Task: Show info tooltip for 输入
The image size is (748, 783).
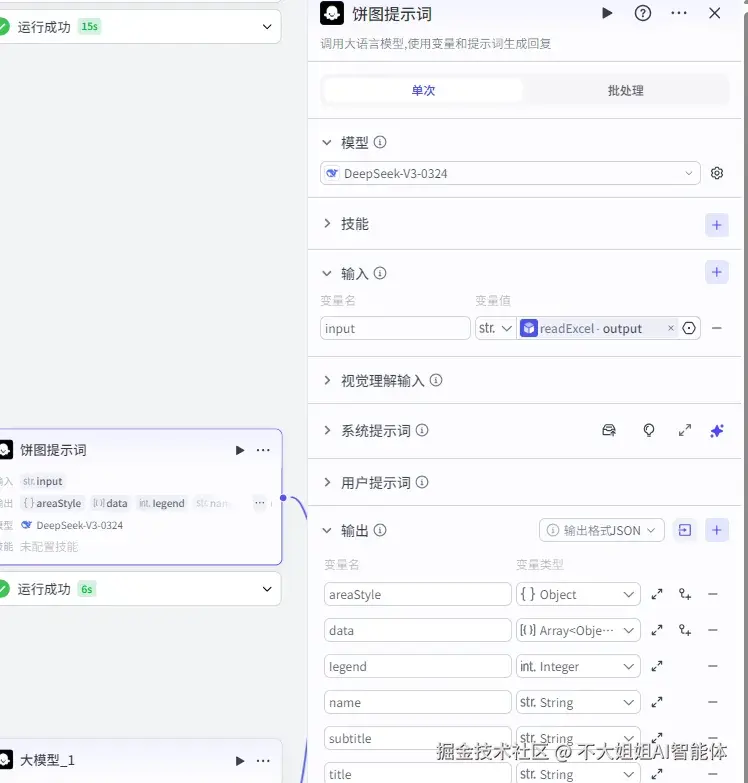Action: [380, 273]
